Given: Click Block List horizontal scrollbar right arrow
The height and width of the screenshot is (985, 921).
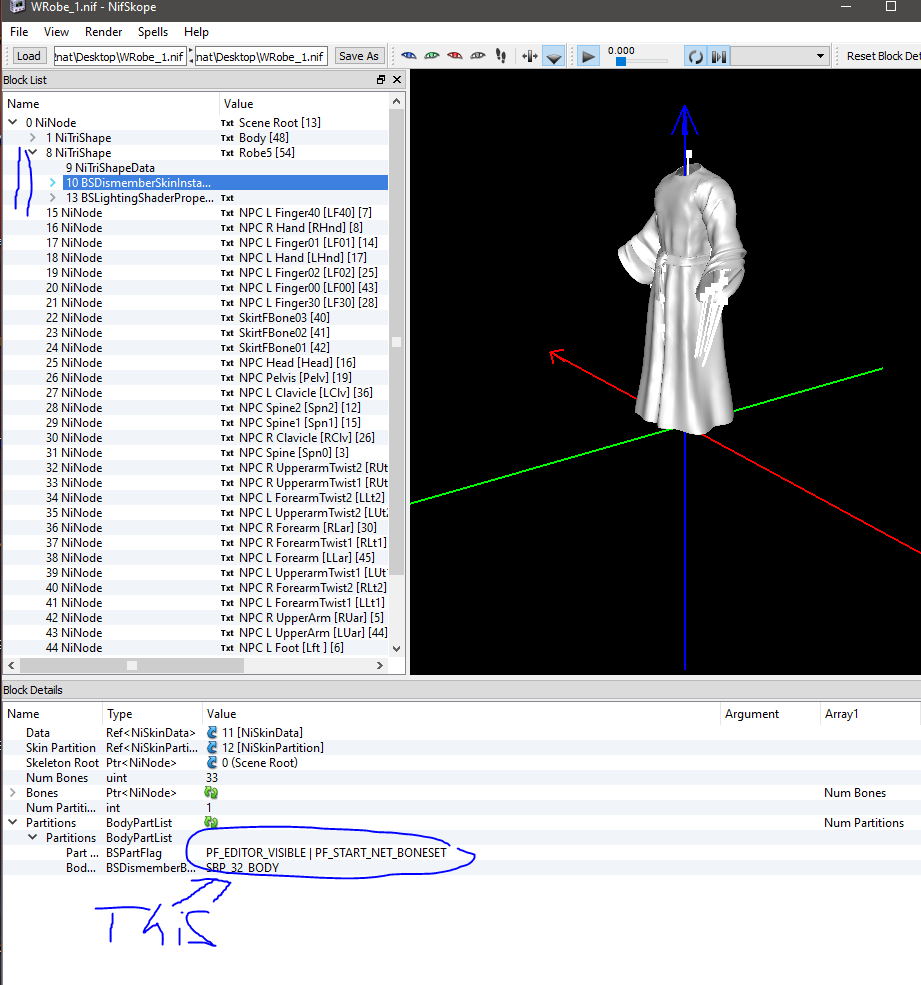Looking at the screenshot, I should click(379, 665).
